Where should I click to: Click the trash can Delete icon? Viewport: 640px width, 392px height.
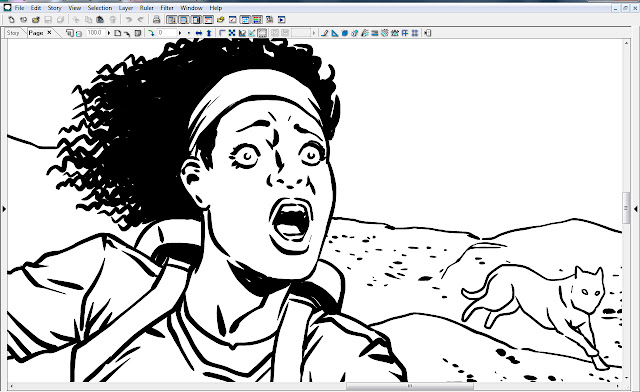tap(113, 20)
